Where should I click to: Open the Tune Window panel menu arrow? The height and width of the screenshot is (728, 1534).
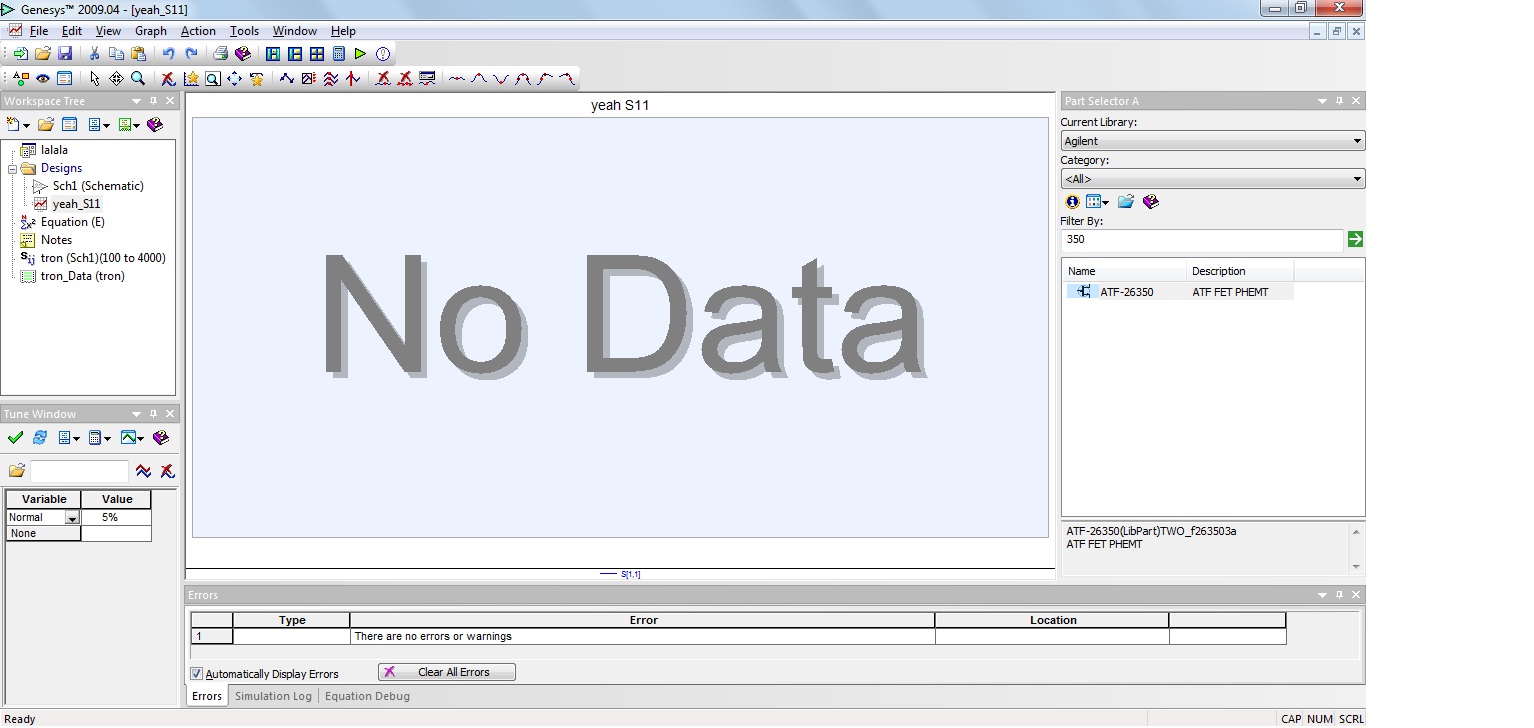136,414
